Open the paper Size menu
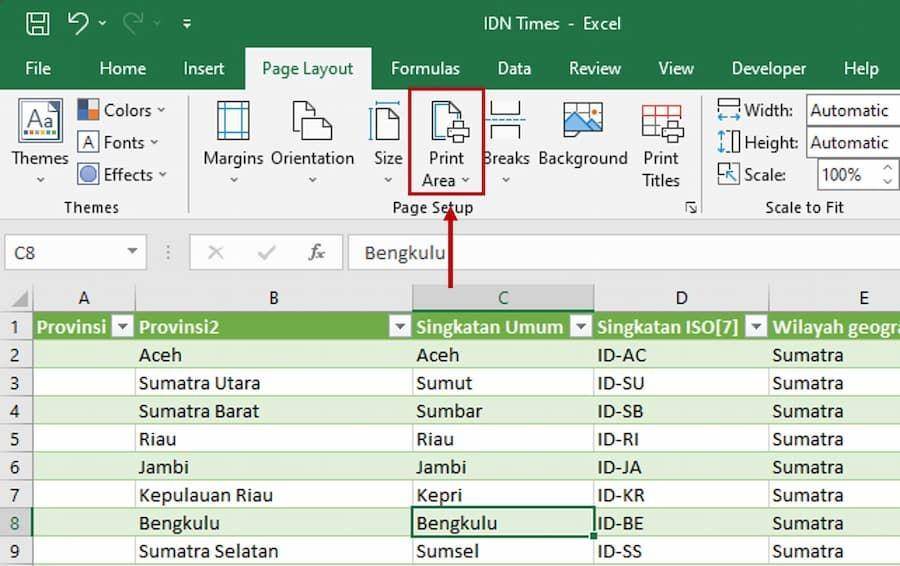 click(388, 142)
